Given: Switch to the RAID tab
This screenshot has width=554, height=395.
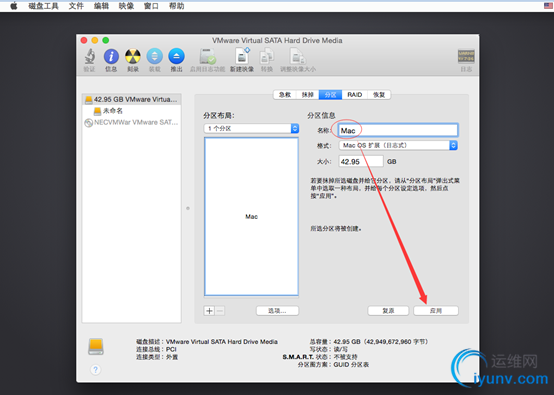Looking at the screenshot, I should pos(354,95).
